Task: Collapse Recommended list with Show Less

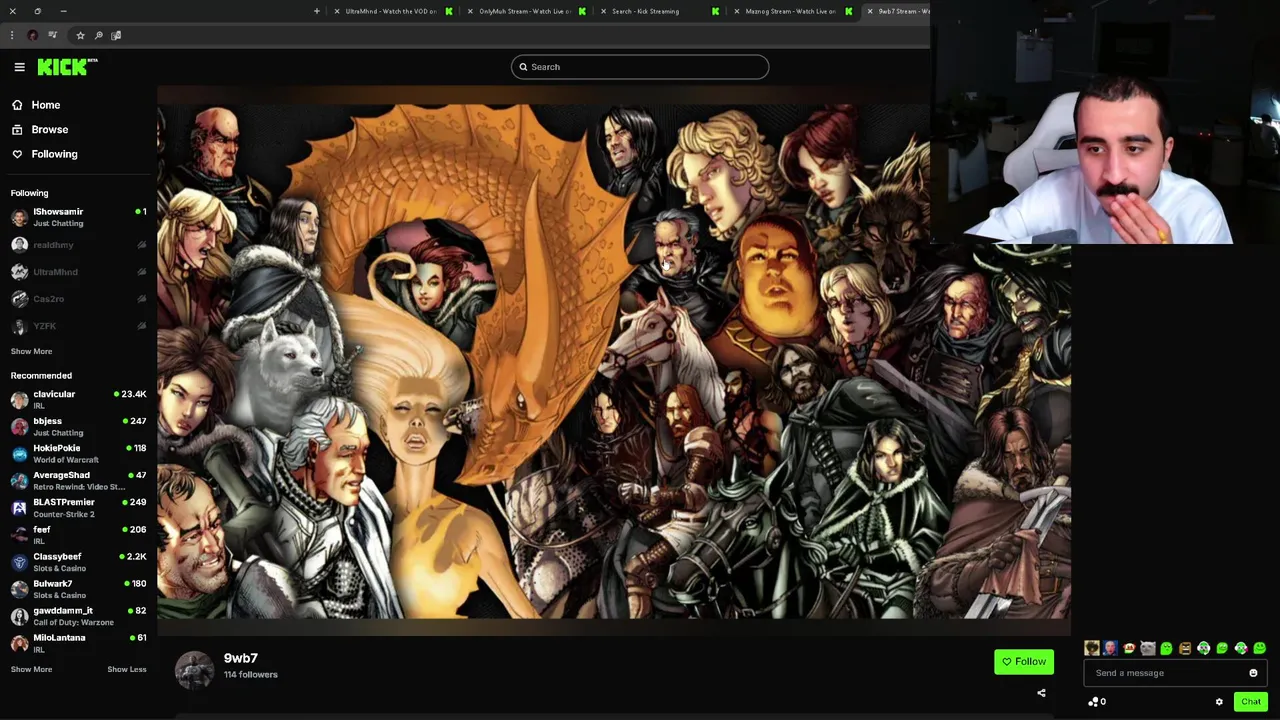Action: coord(126,669)
